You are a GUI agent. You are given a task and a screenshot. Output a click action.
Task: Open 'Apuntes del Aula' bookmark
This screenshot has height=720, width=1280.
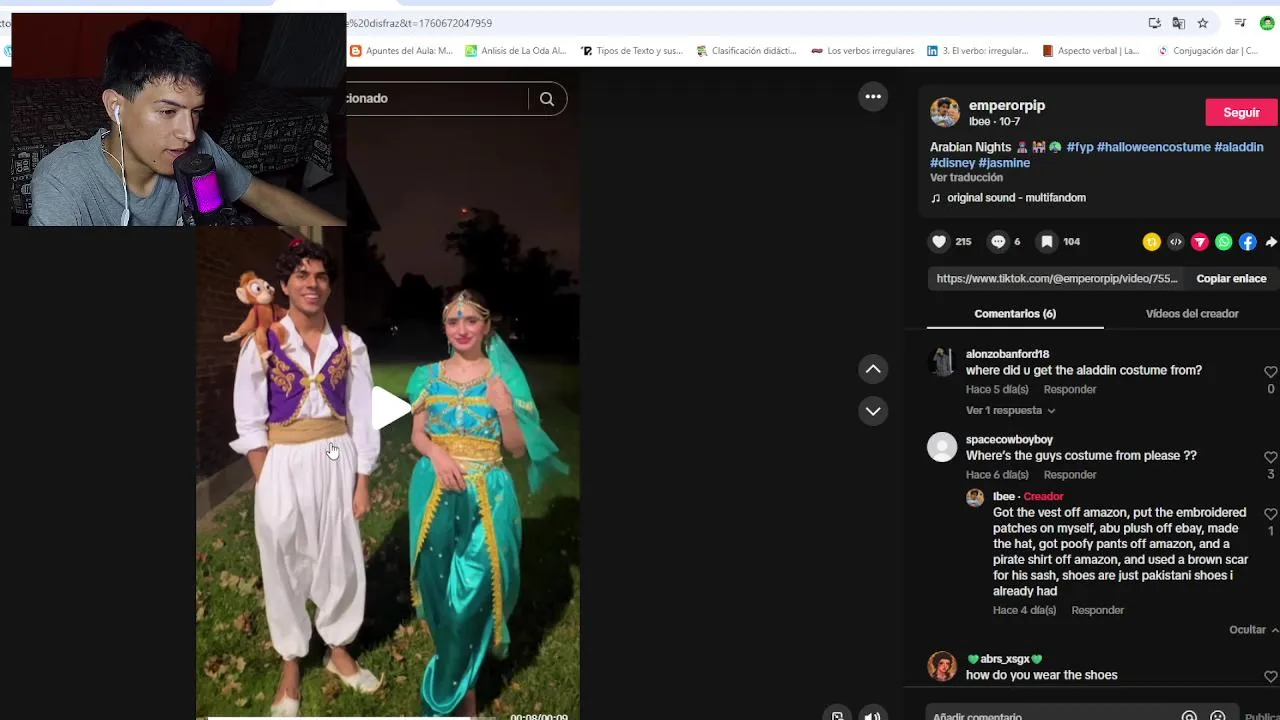tap(401, 51)
